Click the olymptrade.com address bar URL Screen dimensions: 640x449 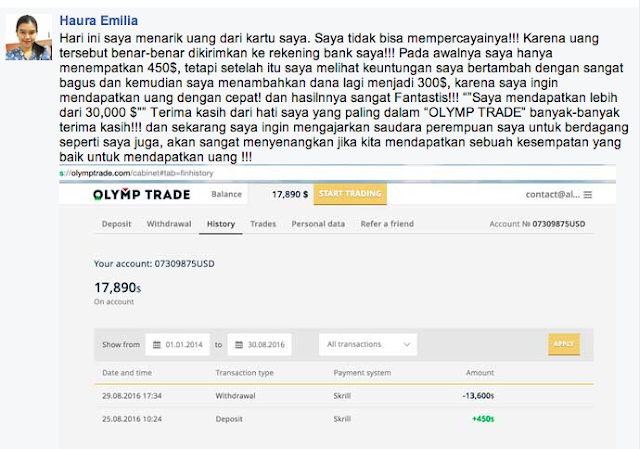coord(136,173)
